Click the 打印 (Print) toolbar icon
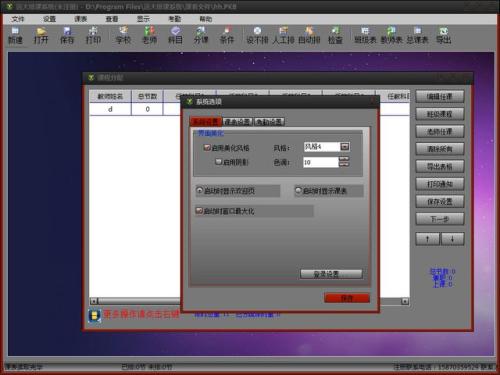This screenshot has width=500, height=375. (93, 36)
